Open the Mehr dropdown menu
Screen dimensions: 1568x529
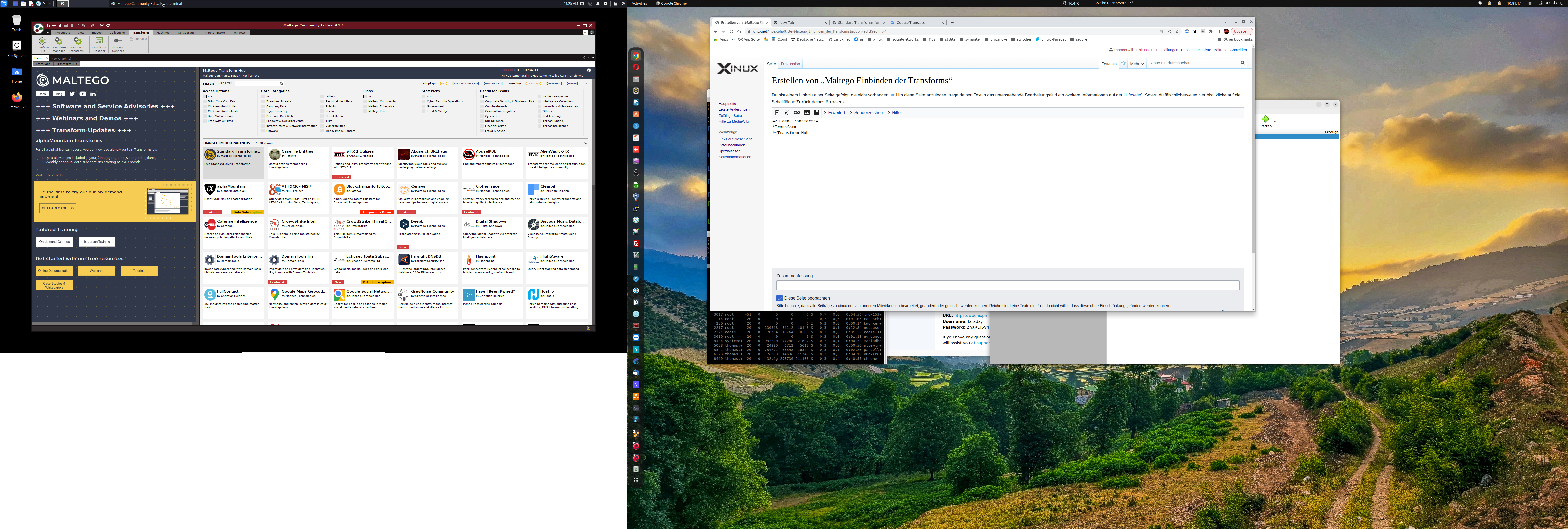[1137, 64]
